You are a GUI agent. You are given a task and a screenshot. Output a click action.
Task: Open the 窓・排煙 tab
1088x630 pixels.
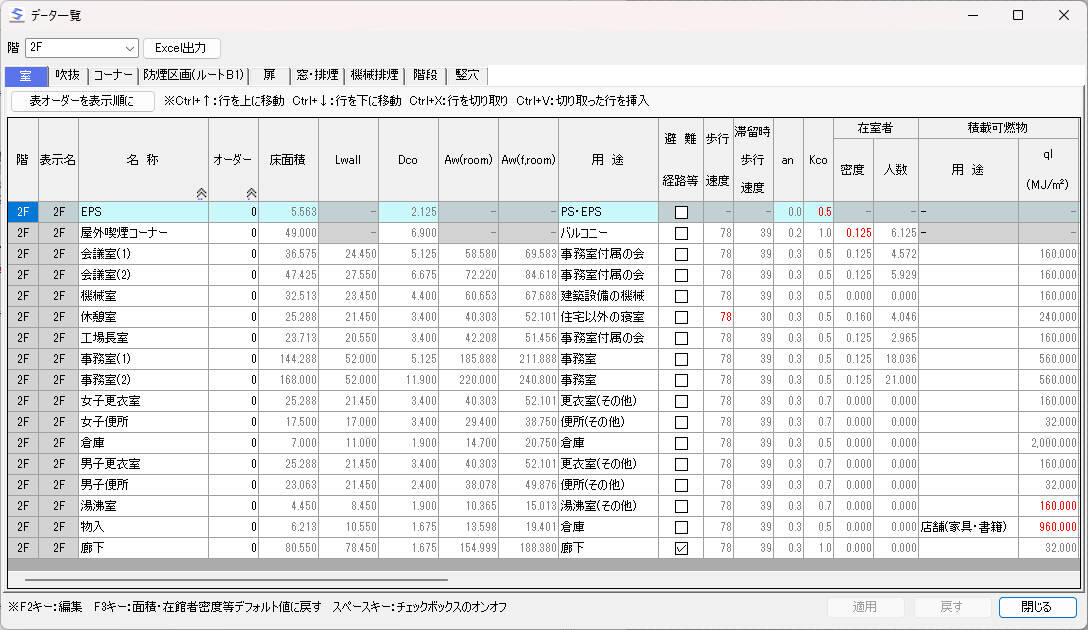click(x=317, y=75)
